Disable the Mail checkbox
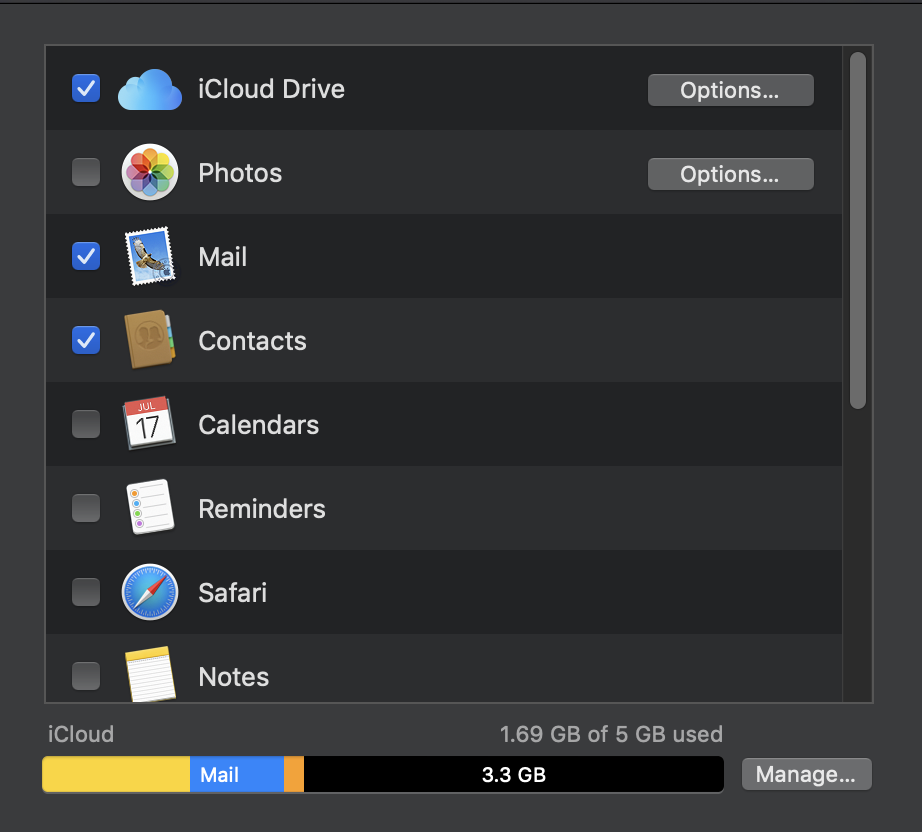 86,256
